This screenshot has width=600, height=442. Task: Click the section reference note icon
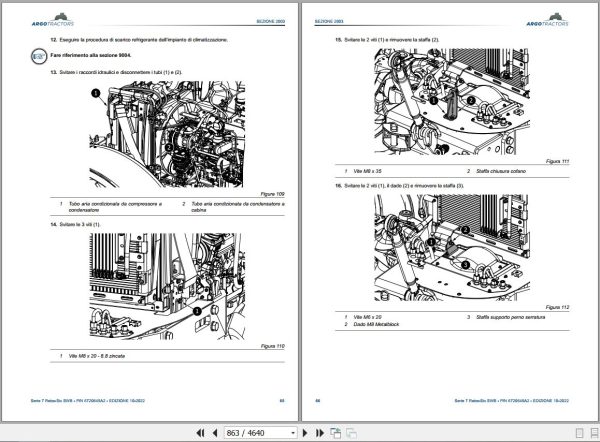pos(39,56)
